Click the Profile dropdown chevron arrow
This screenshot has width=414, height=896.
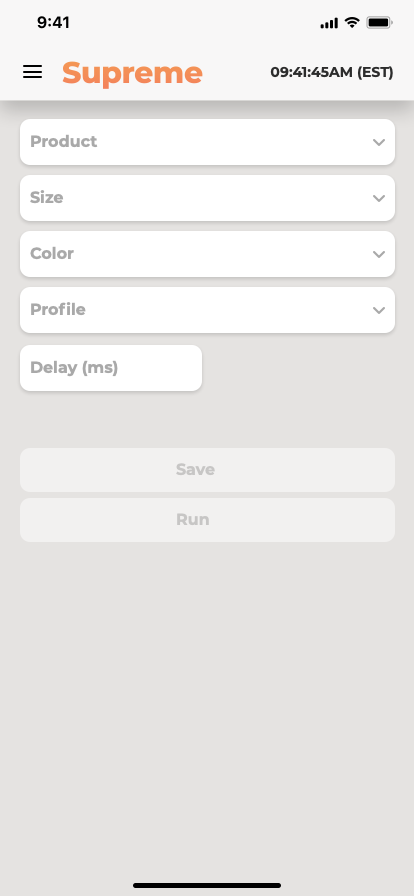click(379, 310)
